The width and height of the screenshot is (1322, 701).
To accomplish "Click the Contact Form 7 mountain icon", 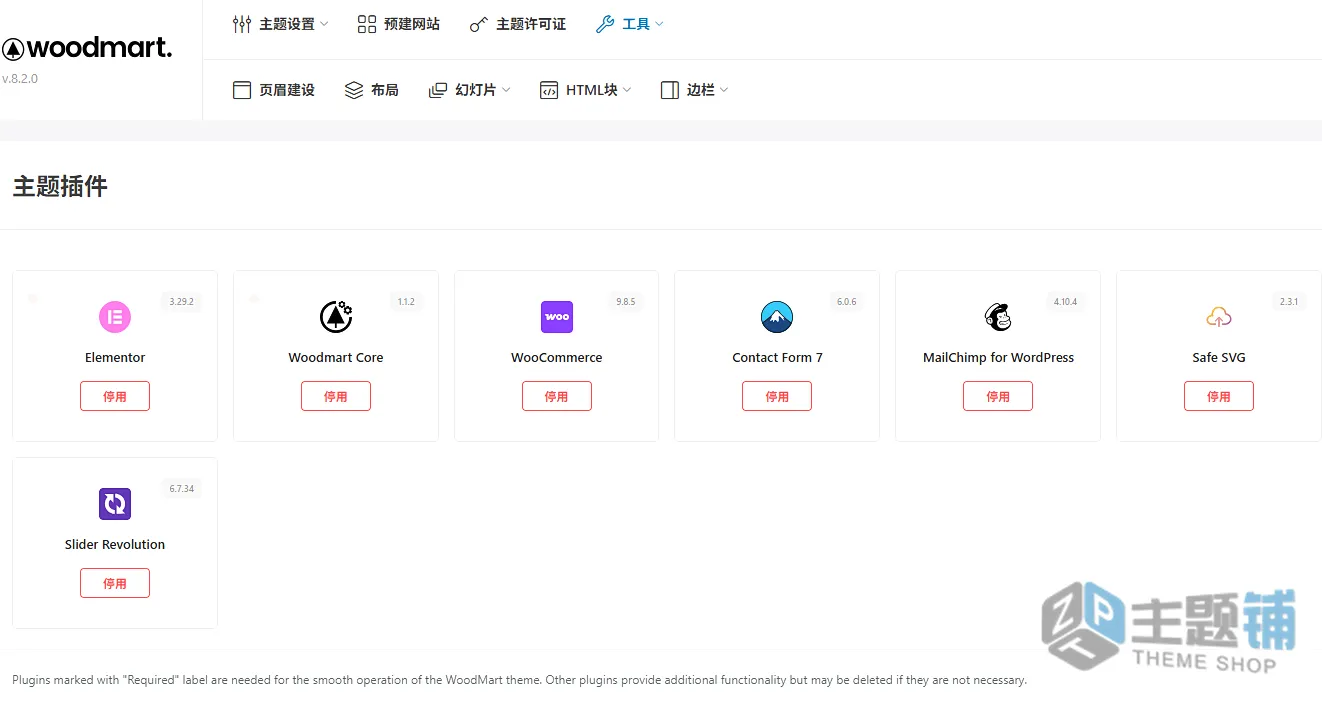I will (x=777, y=317).
